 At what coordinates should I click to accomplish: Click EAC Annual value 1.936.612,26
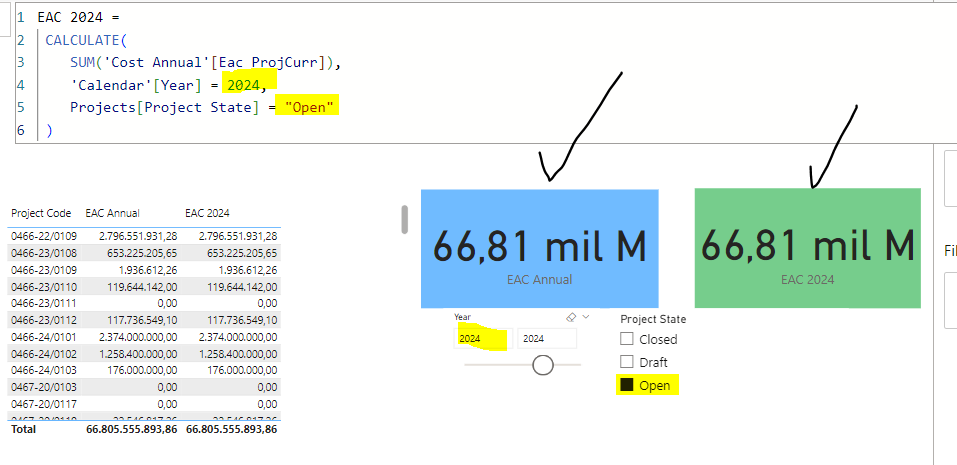tap(148, 269)
